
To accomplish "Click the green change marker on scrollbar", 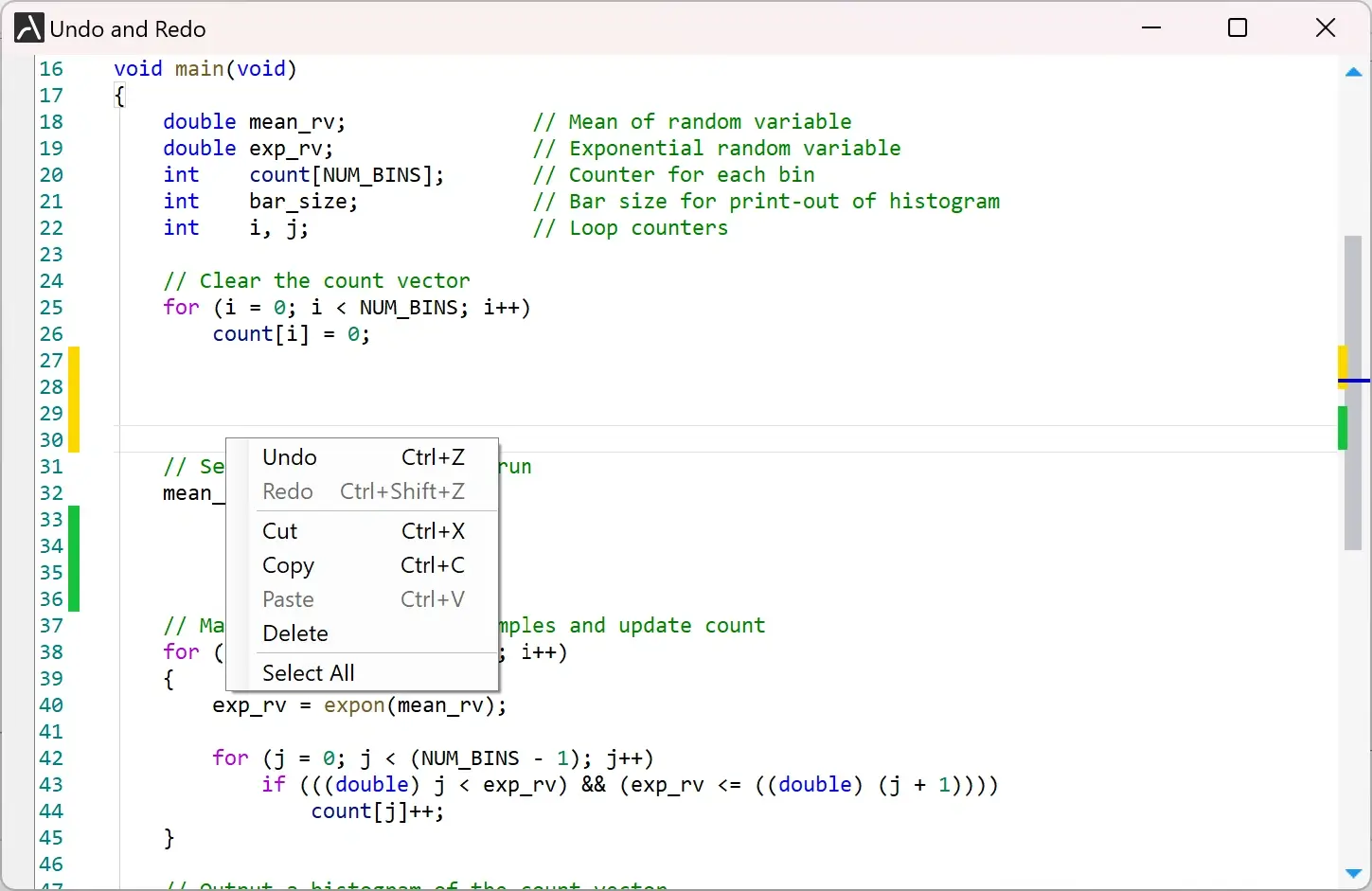I will [x=1343, y=428].
